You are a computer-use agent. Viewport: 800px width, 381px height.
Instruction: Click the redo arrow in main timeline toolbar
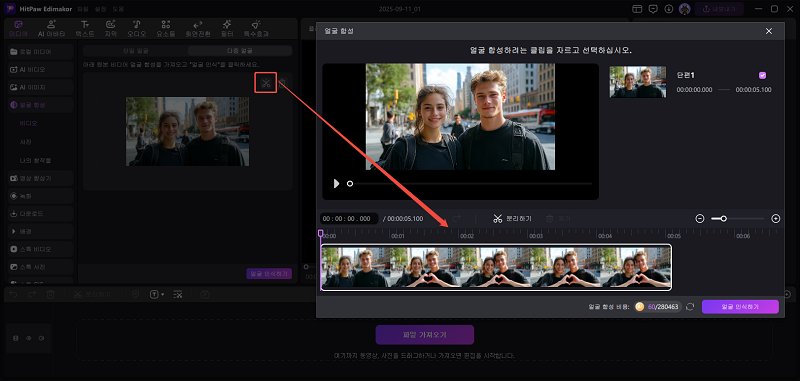[x=32, y=294]
